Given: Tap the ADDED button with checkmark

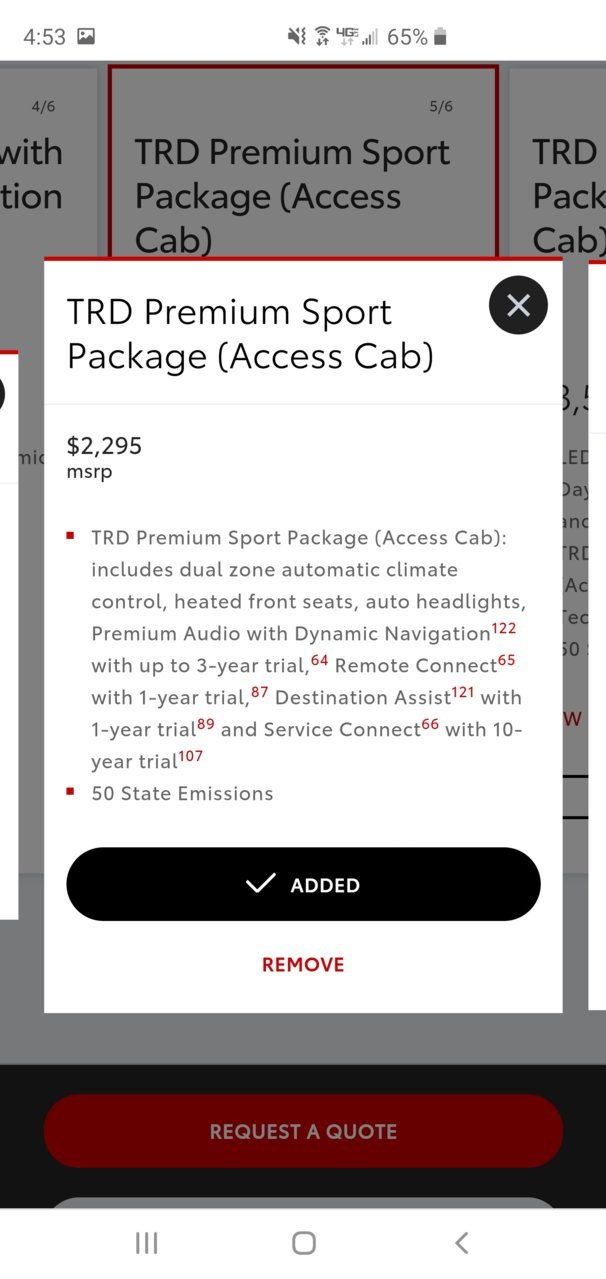Looking at the screenshot, I should coord(303,884).
